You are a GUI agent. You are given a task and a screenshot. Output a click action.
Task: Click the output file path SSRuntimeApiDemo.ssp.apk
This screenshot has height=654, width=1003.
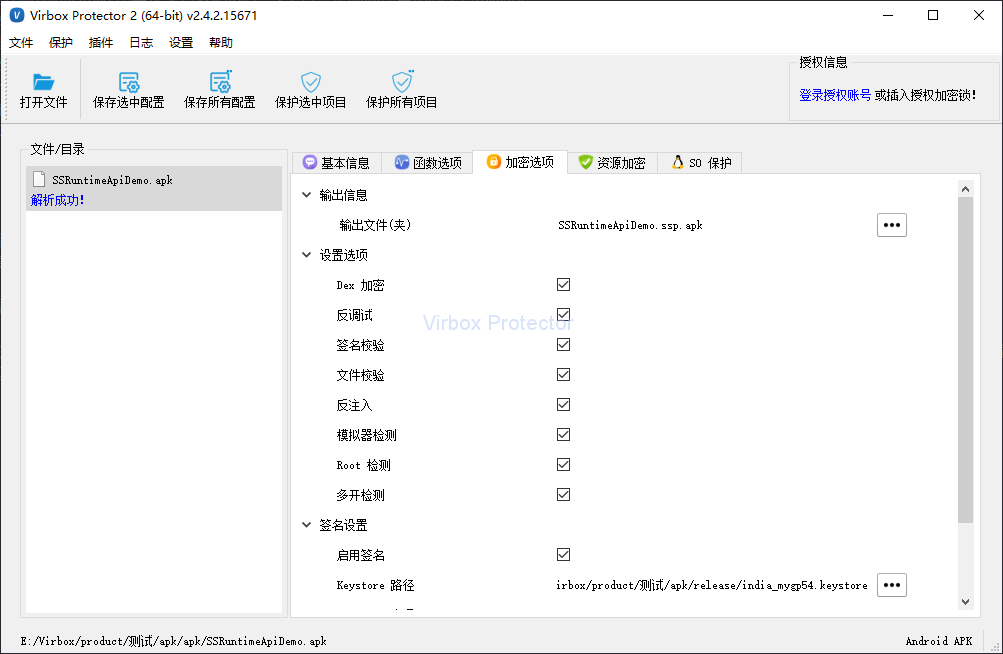(x=630, y=225)
